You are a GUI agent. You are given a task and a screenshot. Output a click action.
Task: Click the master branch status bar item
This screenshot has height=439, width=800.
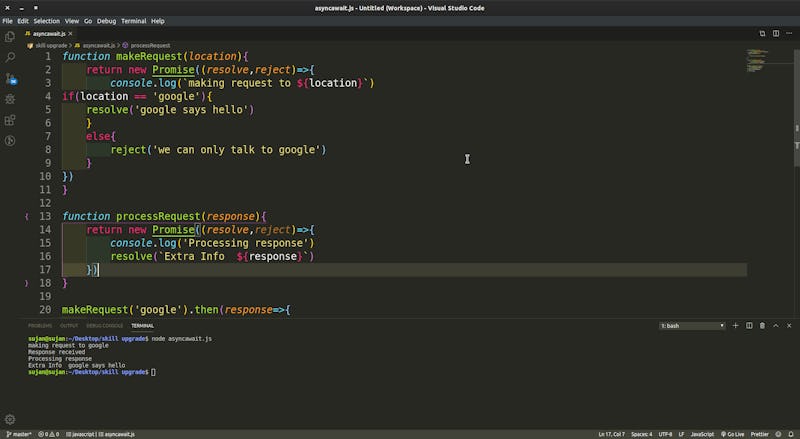click(20, 434)
